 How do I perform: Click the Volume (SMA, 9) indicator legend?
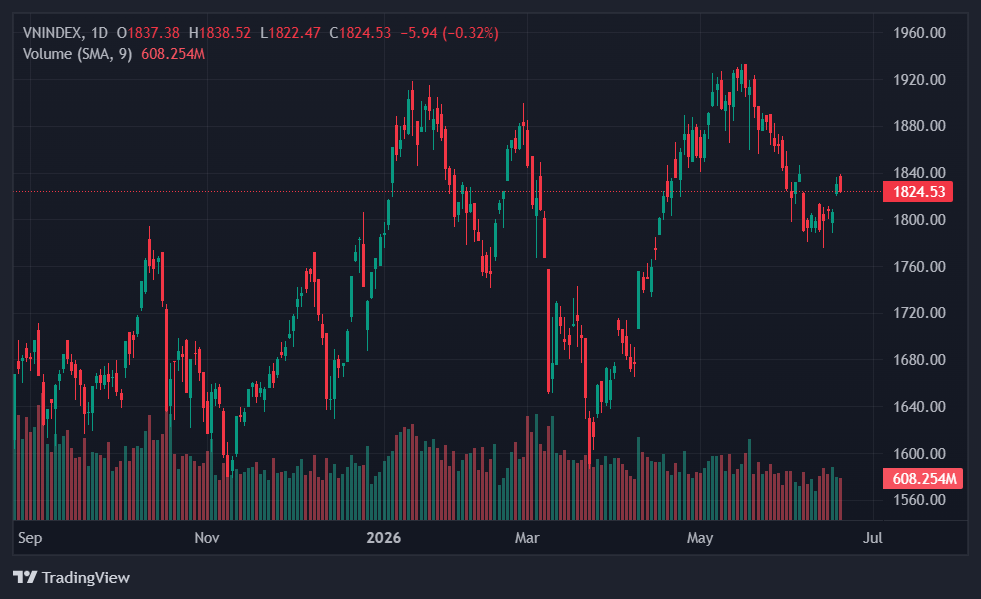[x=78, y=54]
